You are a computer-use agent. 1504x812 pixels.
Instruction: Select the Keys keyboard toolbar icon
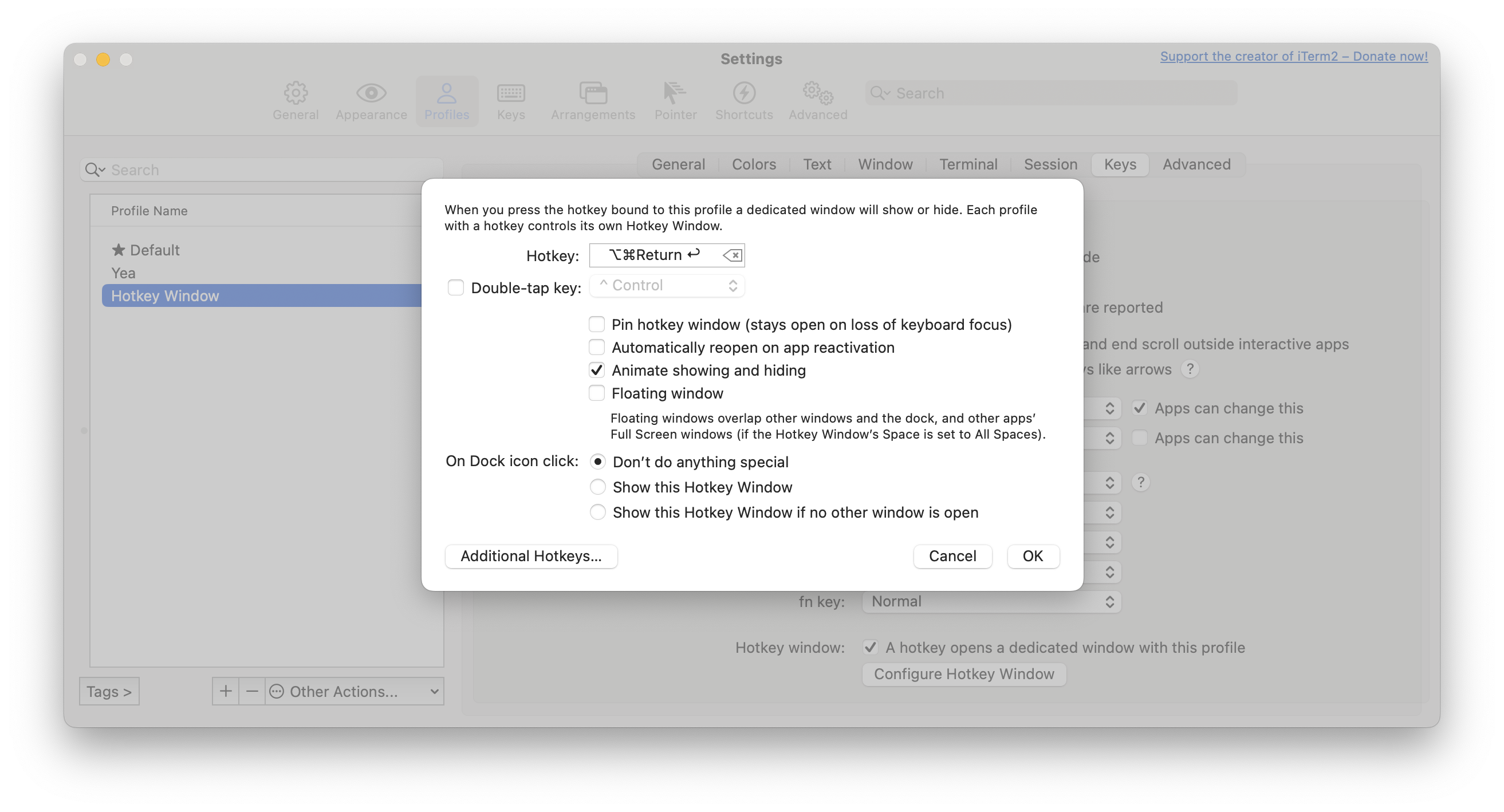point(510,93)
